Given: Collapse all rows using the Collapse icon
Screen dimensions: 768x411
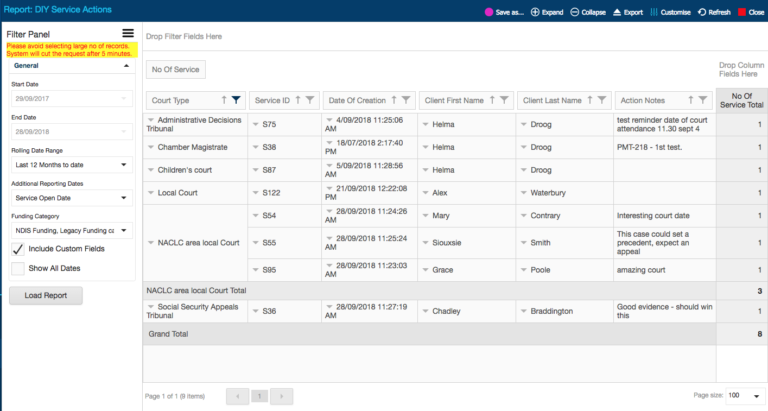Looking at the screenshot, I should (575, 12).
